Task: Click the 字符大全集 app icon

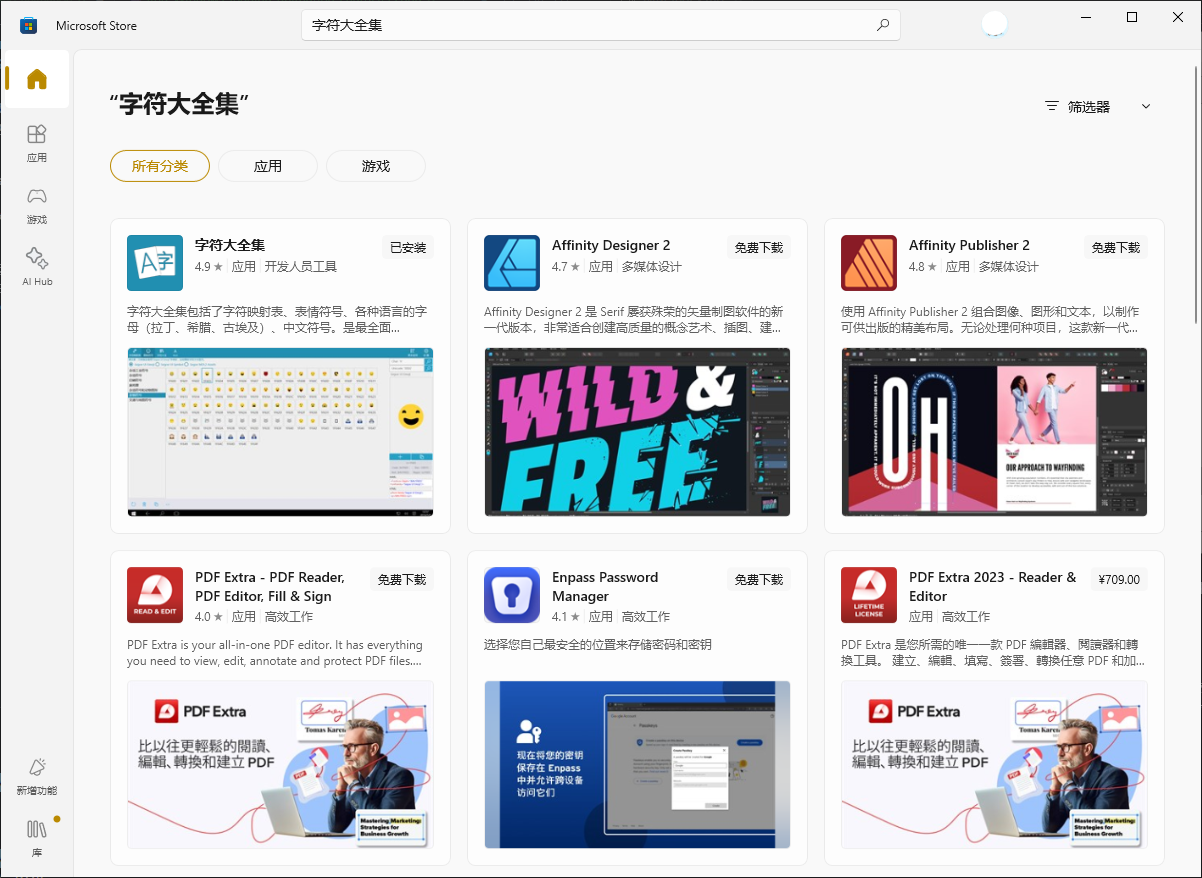Action: (155, 263)
